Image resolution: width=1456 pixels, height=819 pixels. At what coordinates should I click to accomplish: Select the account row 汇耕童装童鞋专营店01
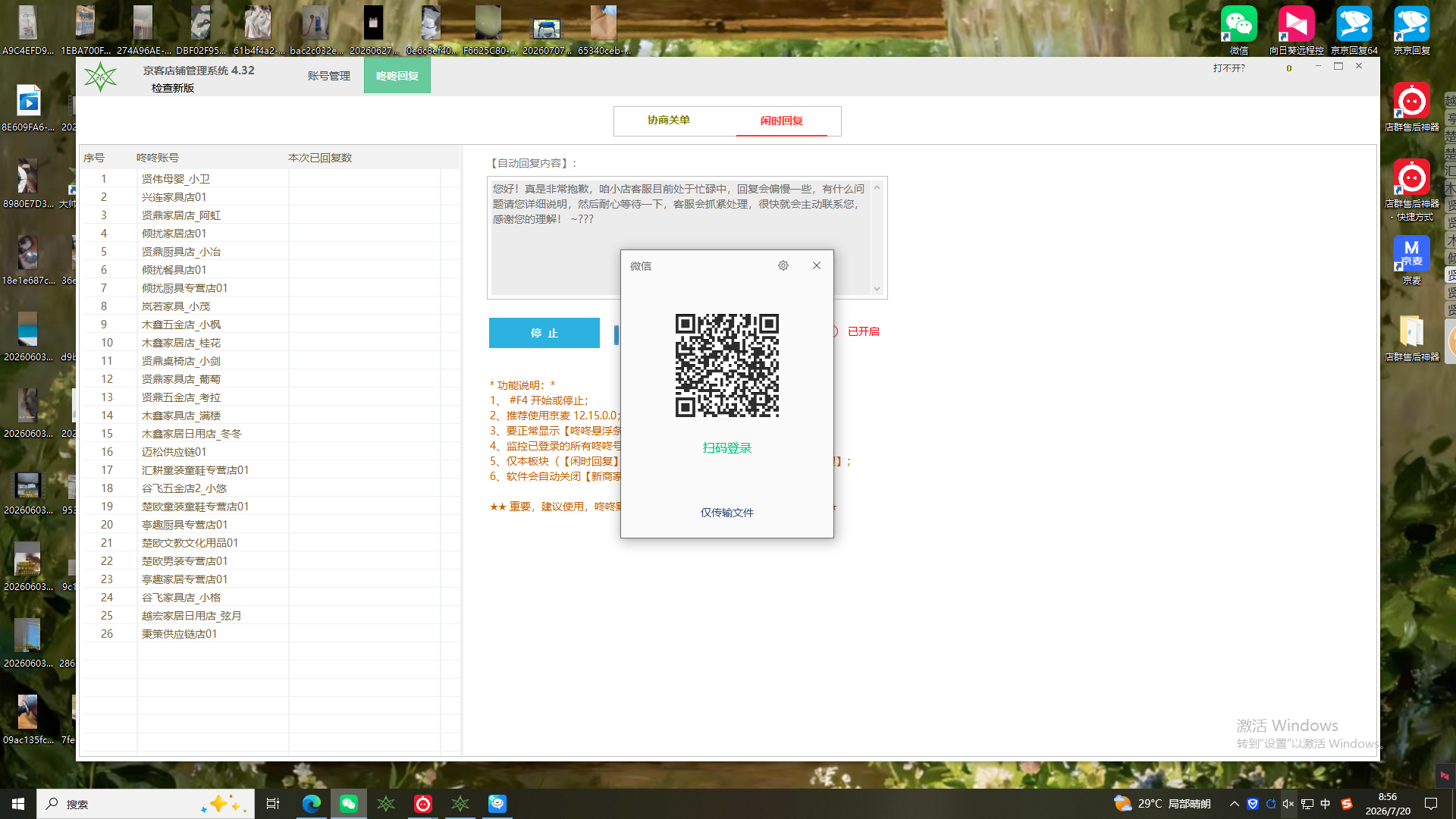click(271, 470)
